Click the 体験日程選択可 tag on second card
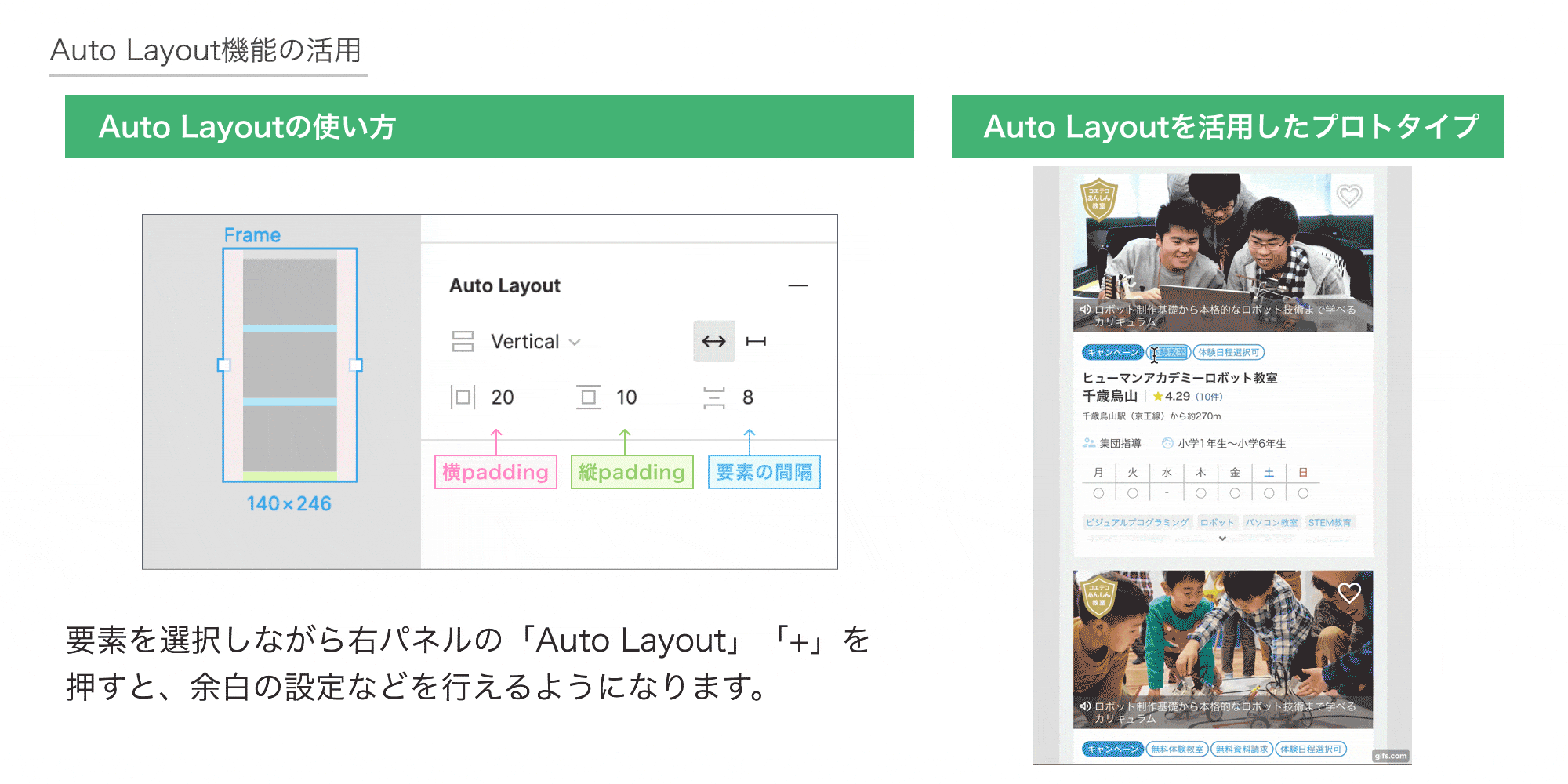Image resolution: width=1568 pixels, height=784 pixels. coord(1310,750)
